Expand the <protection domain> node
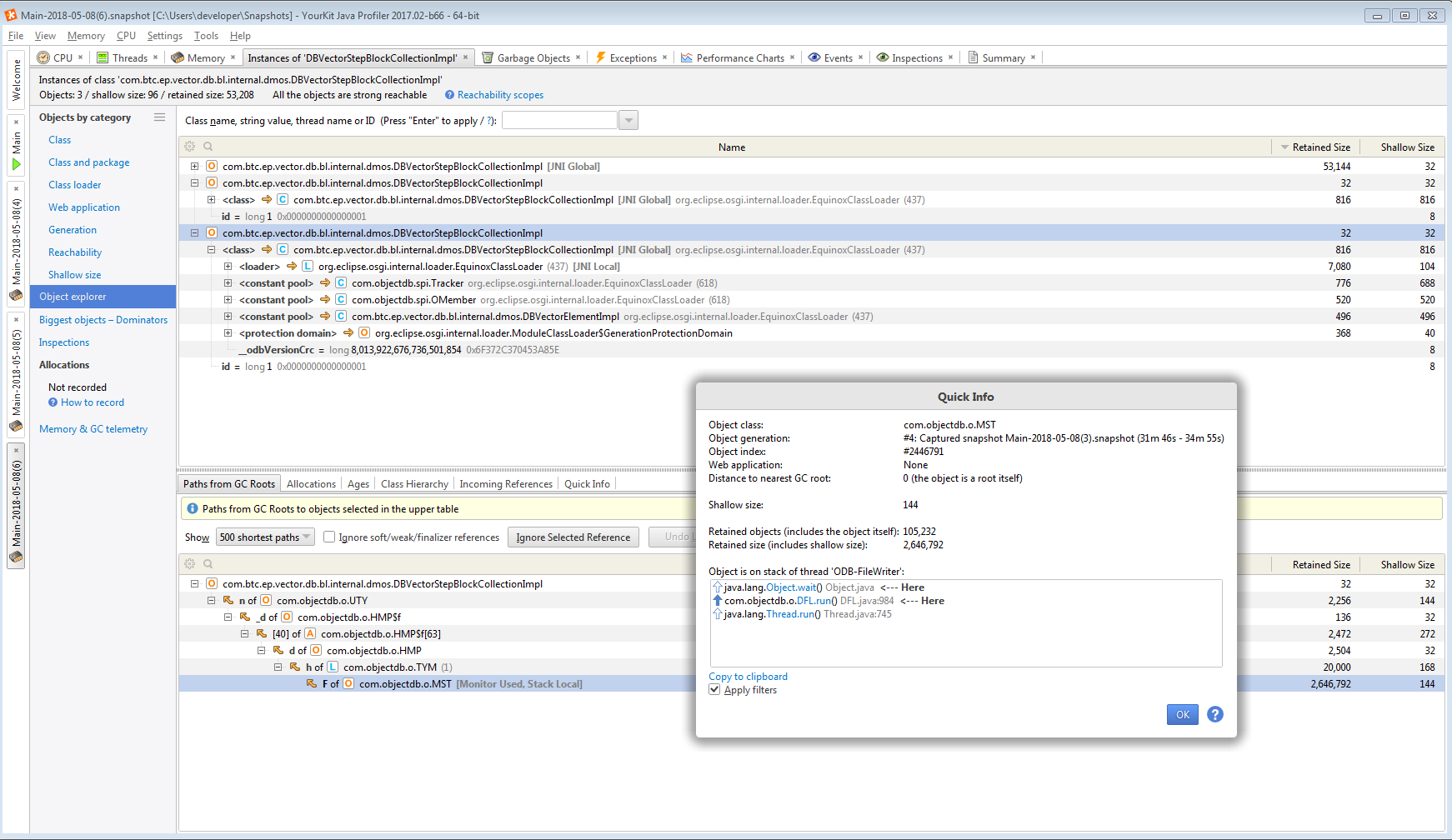 [x=228, y=333]
